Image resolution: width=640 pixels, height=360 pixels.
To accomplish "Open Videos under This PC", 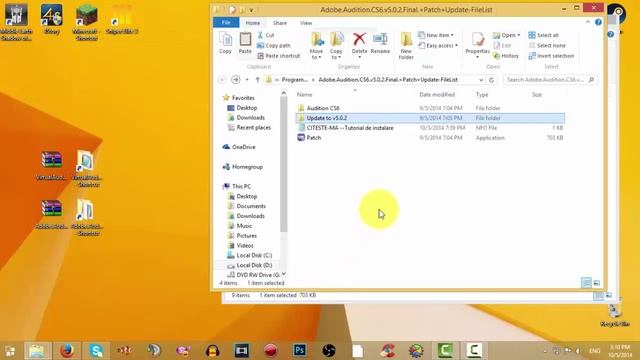I will tap(245, 245).
